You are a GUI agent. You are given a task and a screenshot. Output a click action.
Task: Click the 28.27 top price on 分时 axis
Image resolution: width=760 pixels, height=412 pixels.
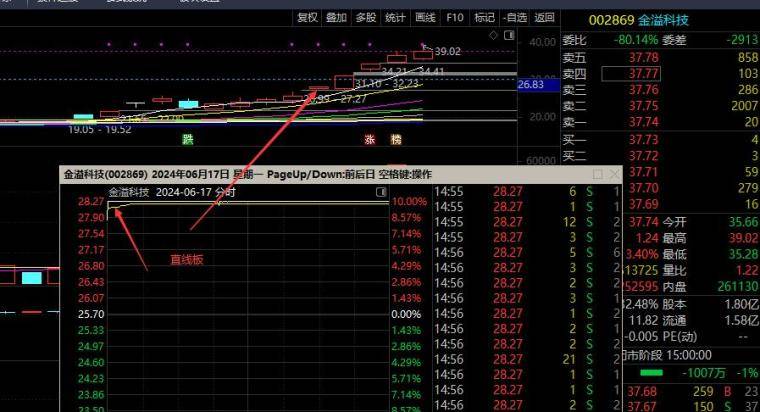click(x=91, y=202)
